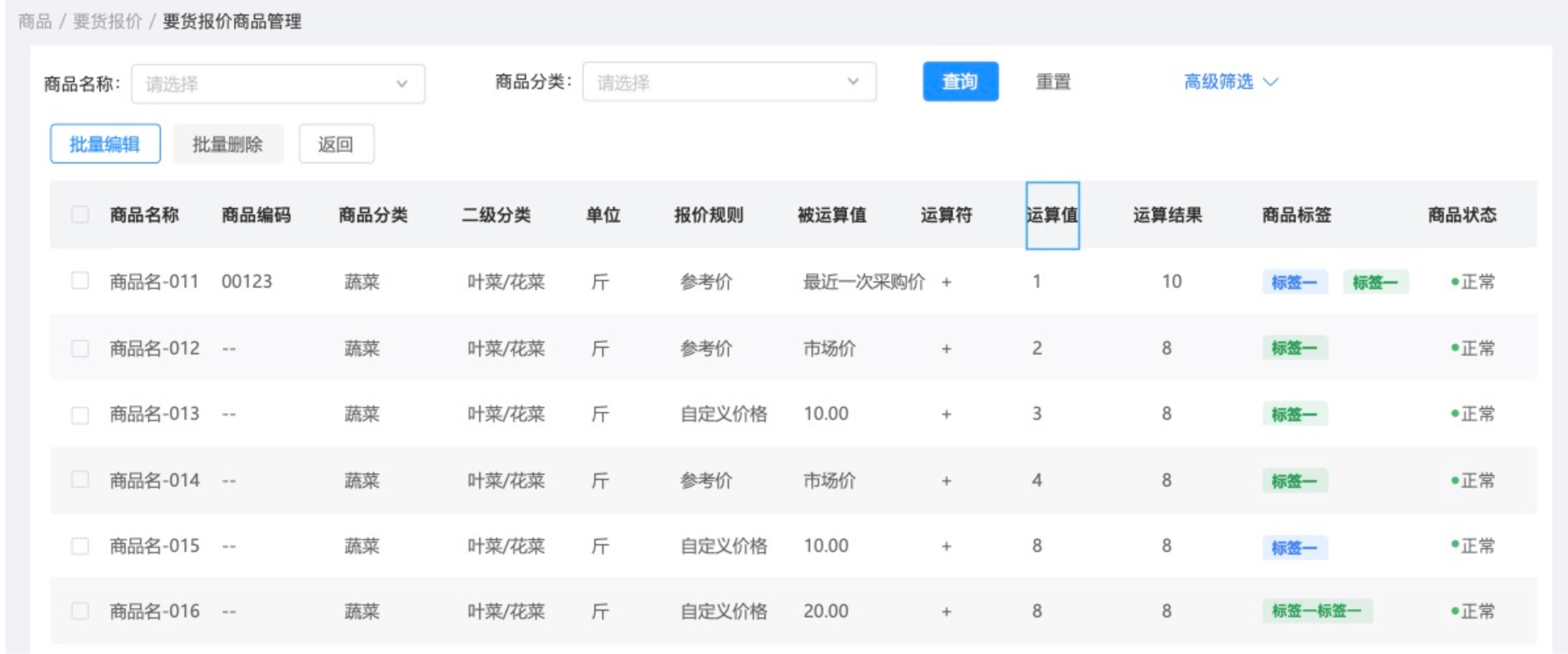Click the 被运算值 column header
The image size is (1568, 654).
coord(832,215)
